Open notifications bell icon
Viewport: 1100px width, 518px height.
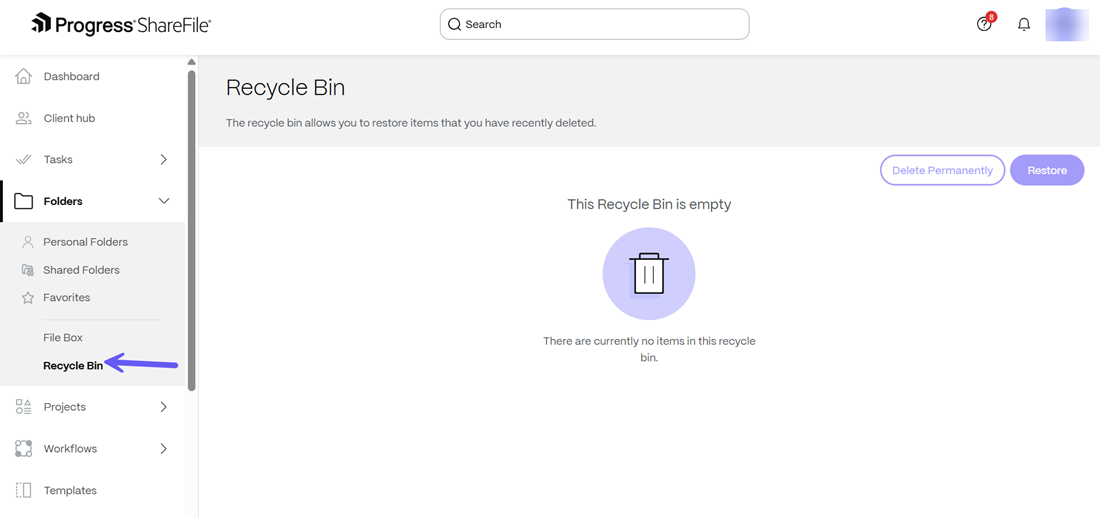[1024, 25]
